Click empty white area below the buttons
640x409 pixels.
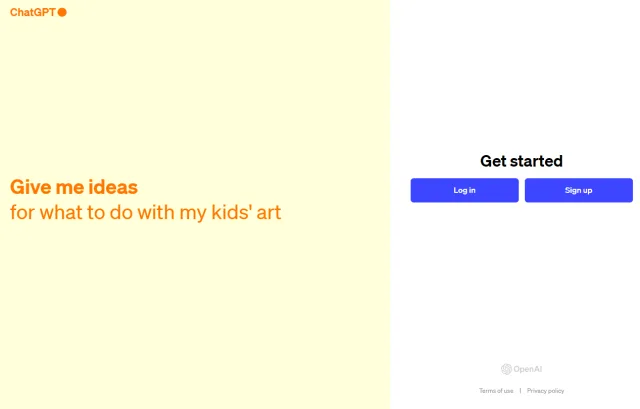[521, 280]
